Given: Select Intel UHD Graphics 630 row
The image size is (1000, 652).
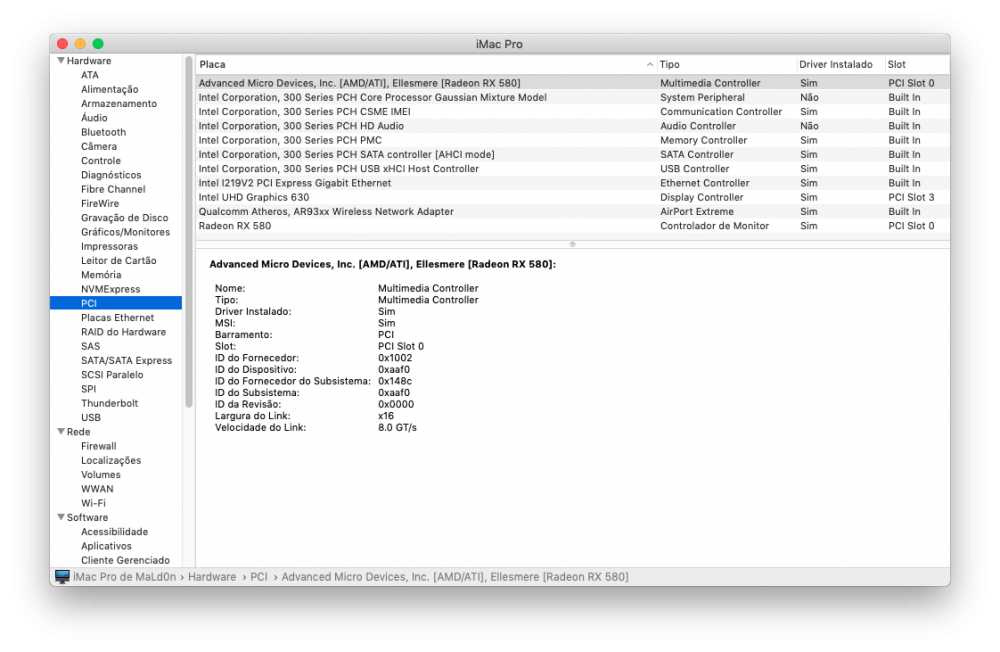Looking at the screenshot, I should [573, 197].
